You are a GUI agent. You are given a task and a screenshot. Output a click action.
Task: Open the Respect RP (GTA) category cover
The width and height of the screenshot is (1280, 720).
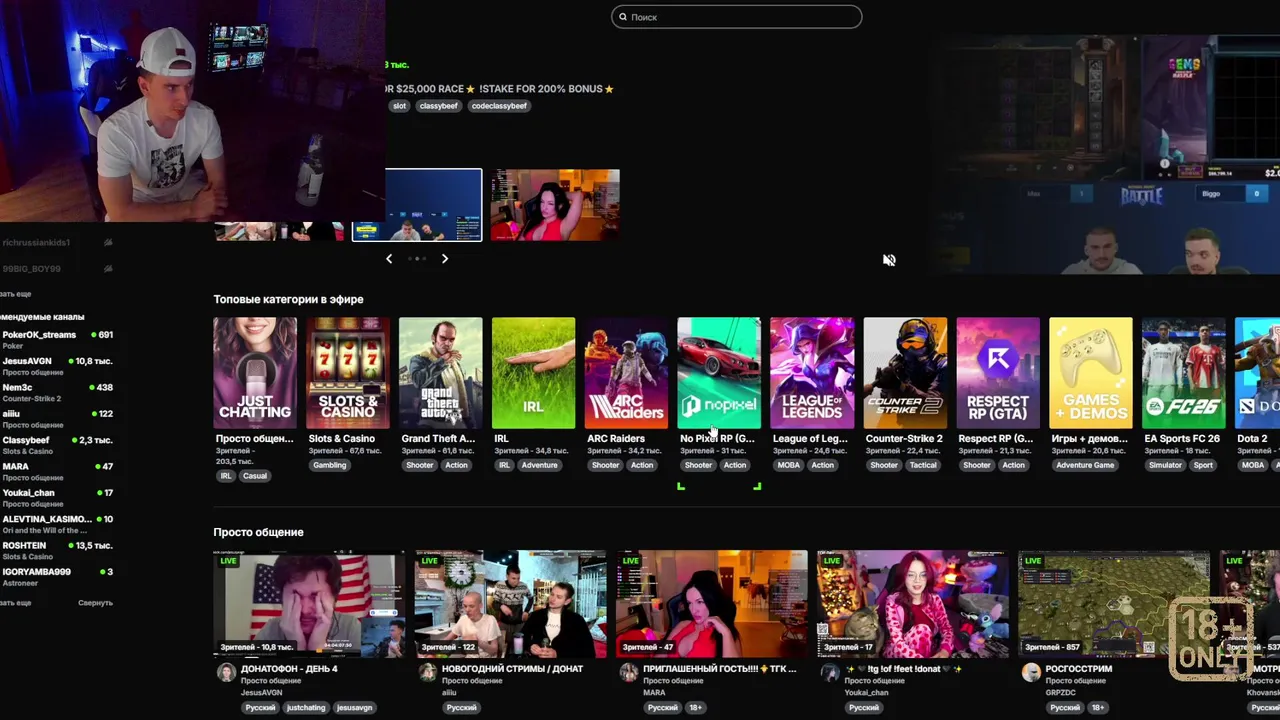(x=998, y=373)
